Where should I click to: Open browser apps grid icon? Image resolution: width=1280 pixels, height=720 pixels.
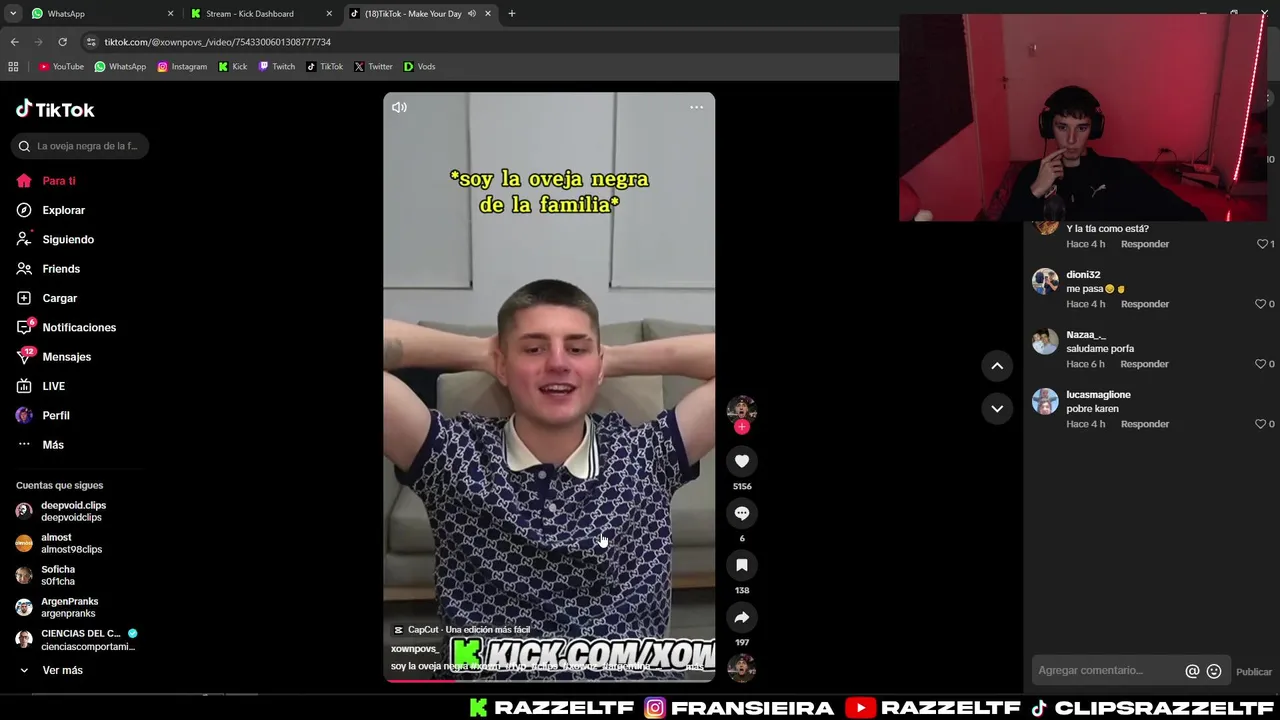pos(13,67)
